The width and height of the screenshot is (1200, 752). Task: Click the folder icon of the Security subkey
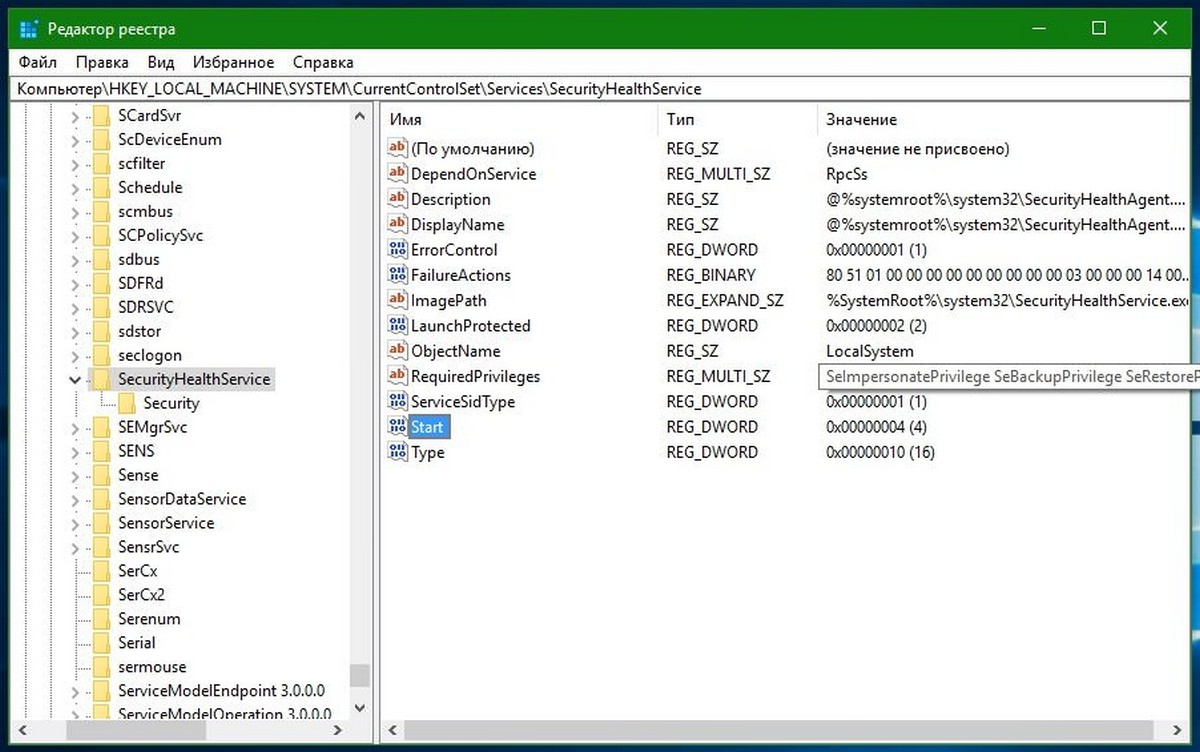127,403
